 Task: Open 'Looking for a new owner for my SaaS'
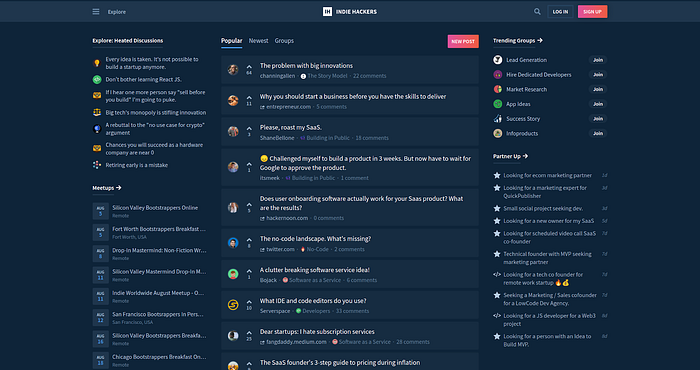pyautogui.click(x=549, y=221)
